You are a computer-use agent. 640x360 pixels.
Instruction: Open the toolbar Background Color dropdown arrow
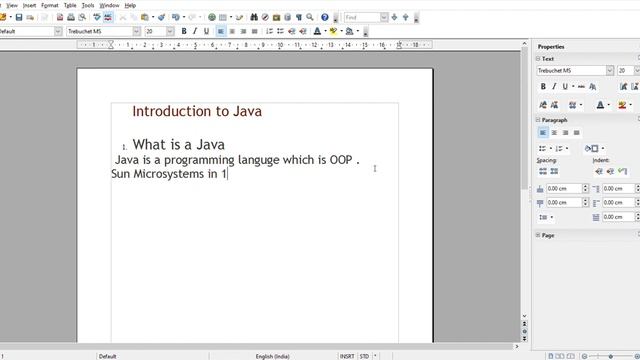(358, 31)
